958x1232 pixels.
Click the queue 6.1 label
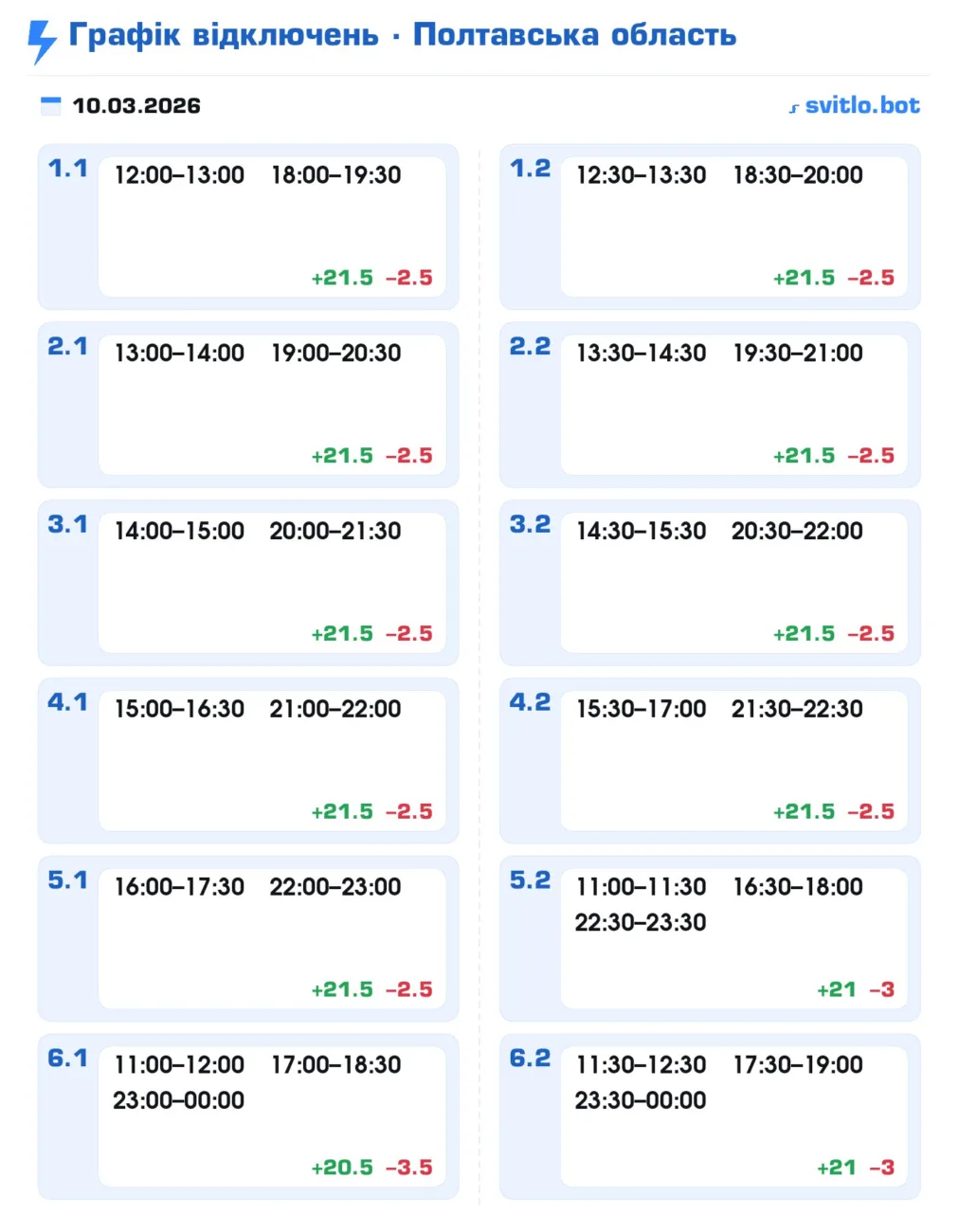click(x=67, y=1058)
